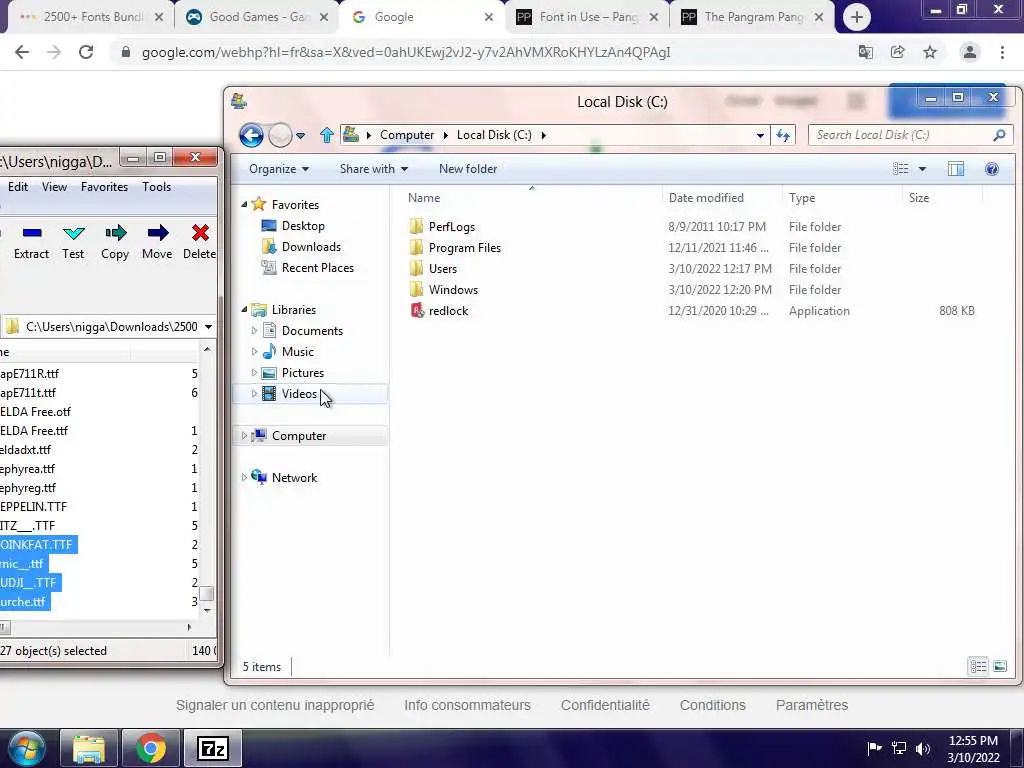Switch to the Font in Use tab

[586, 17]
